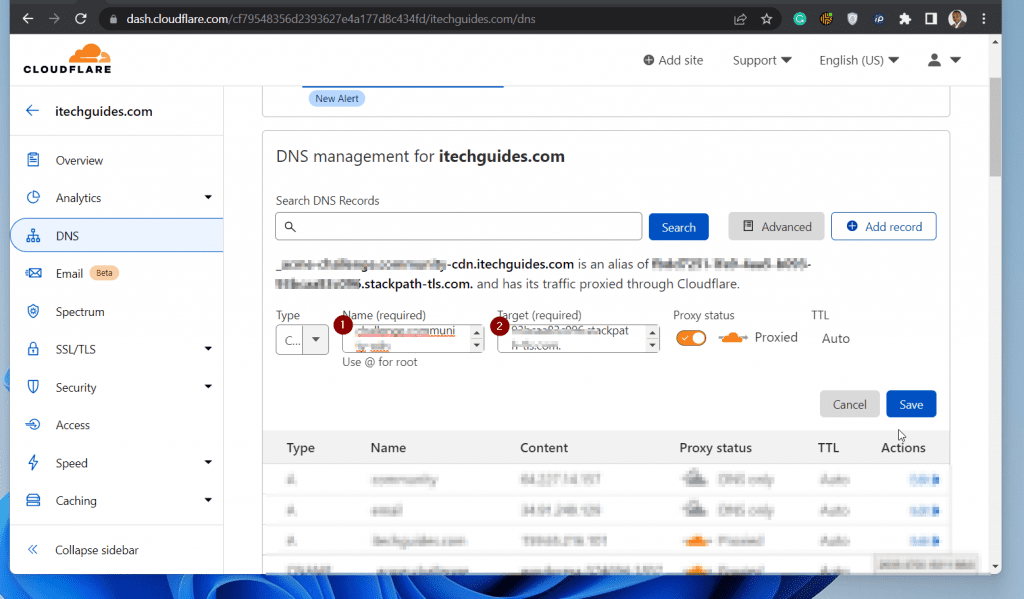Focus the Search DNS Records field

[458, 227]
